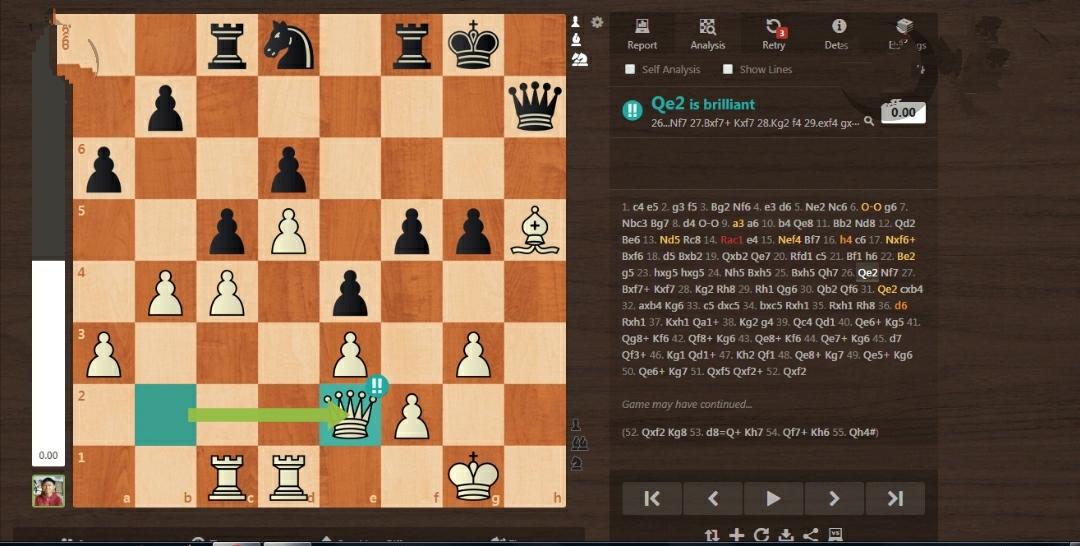1080x546 pixels.
Task: Go to move 16. h4 in the list
Action: (x=847, y=240)
